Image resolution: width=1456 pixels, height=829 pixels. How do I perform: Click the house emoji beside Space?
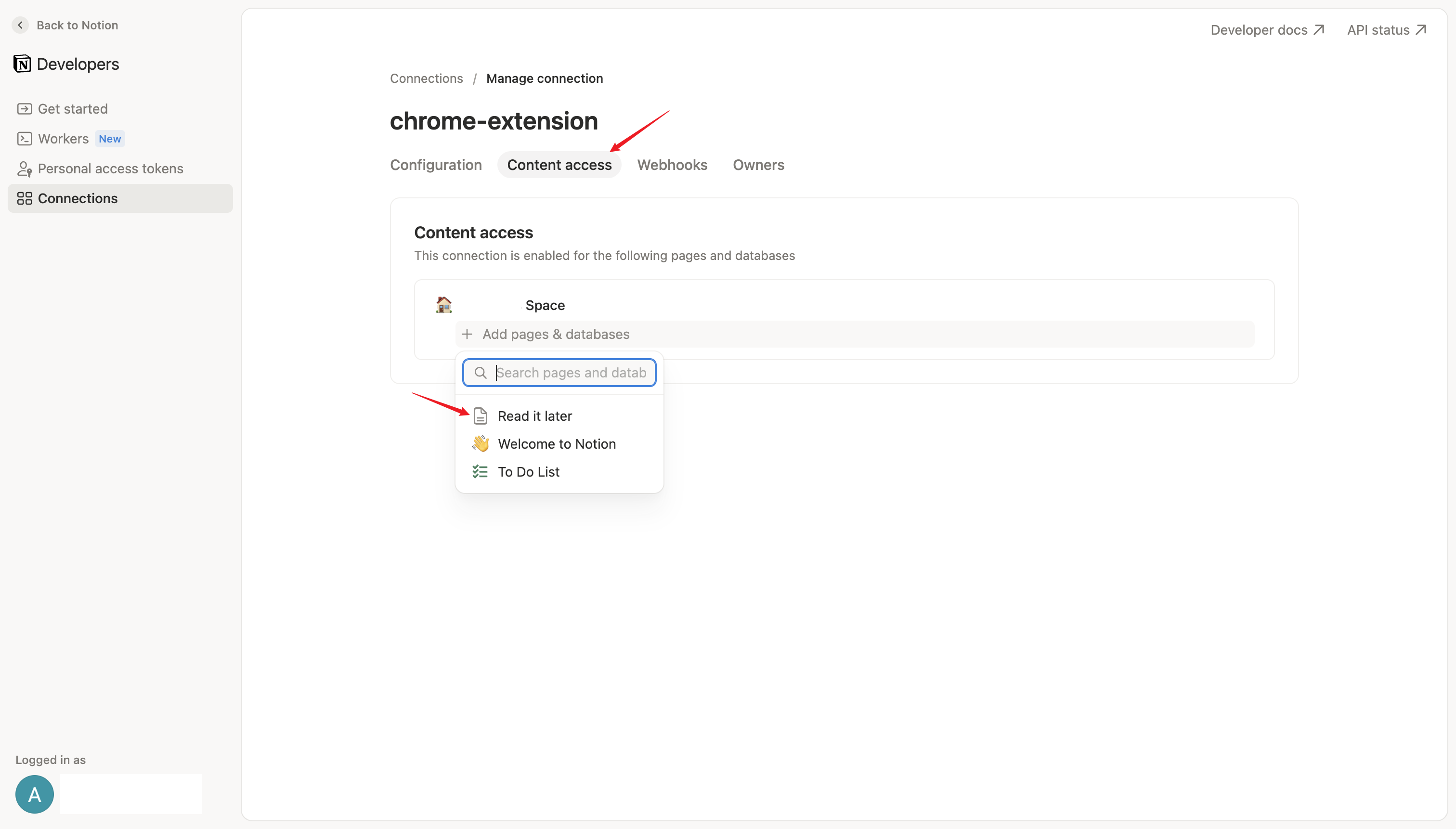point(443,305)
